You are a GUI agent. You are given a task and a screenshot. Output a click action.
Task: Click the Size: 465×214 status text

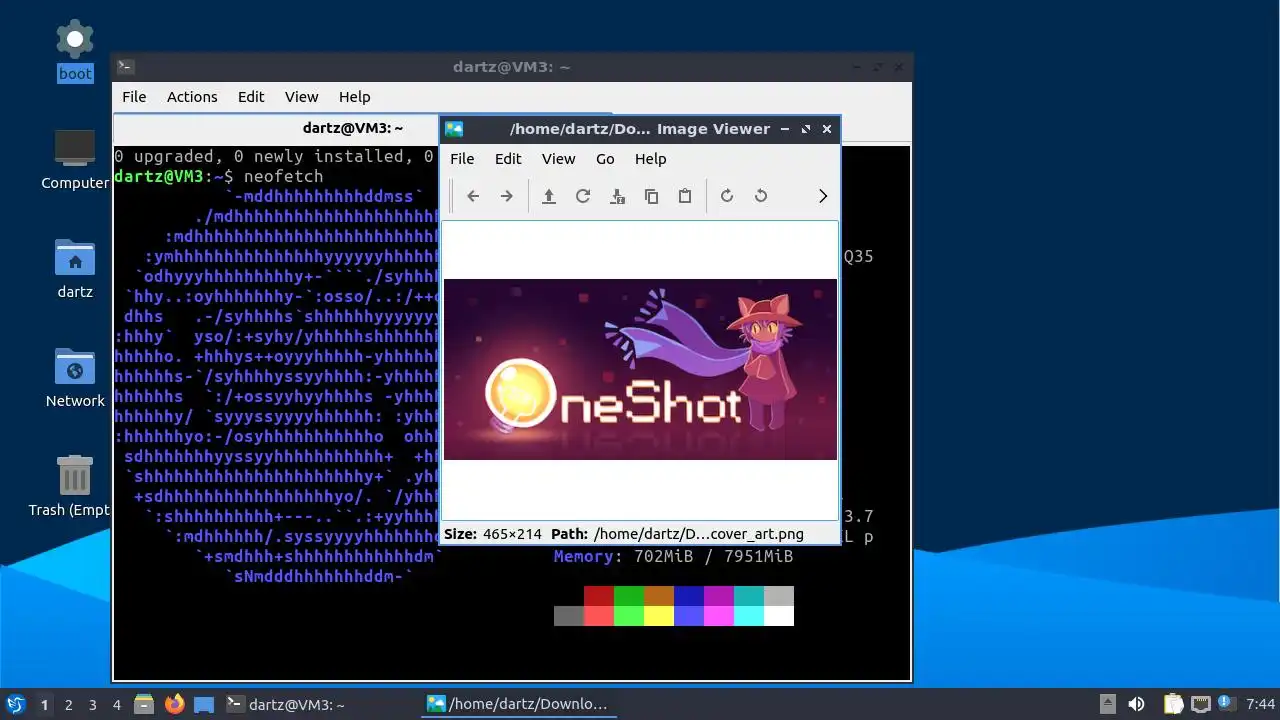point(493,534)
